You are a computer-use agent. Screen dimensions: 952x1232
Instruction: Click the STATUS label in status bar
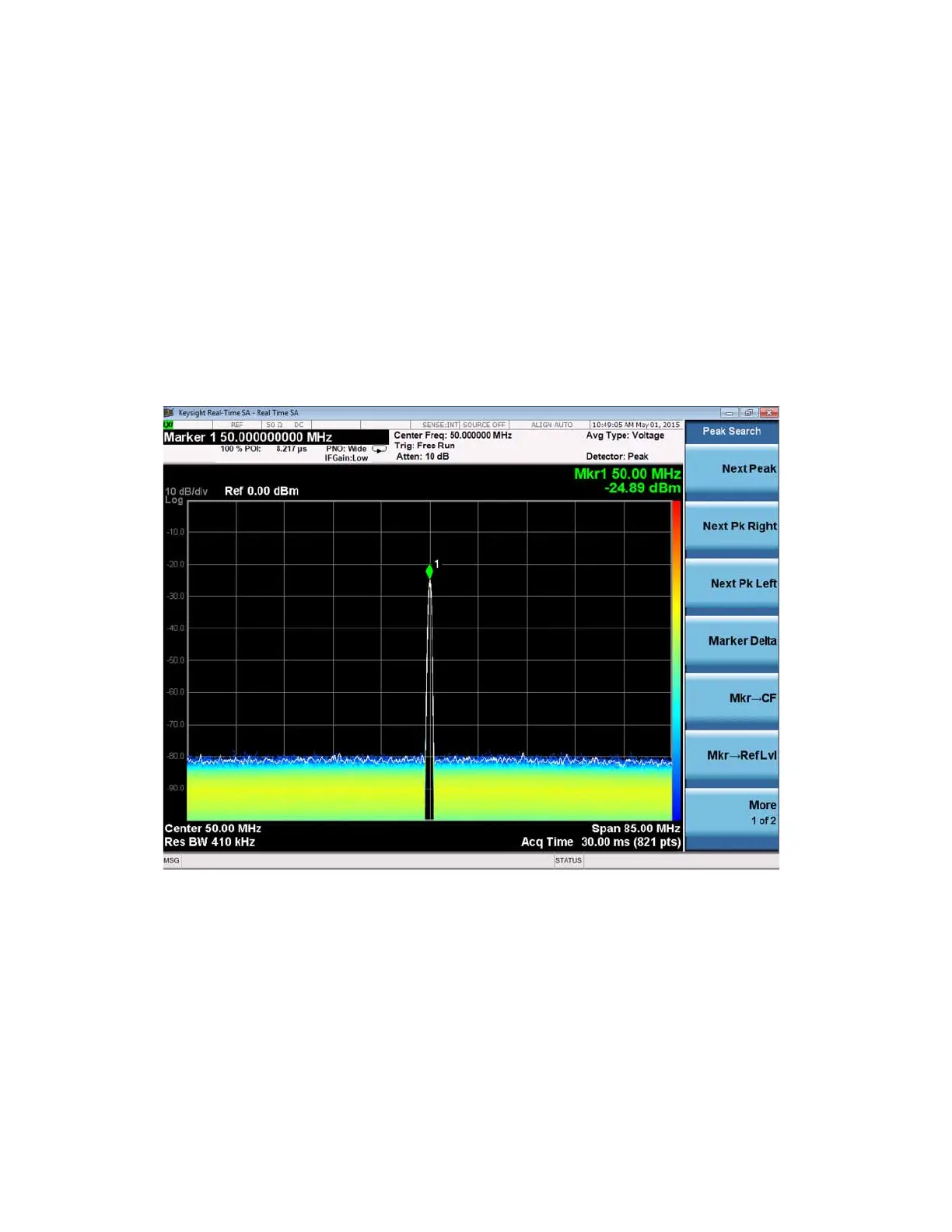(x=568, y=860)
